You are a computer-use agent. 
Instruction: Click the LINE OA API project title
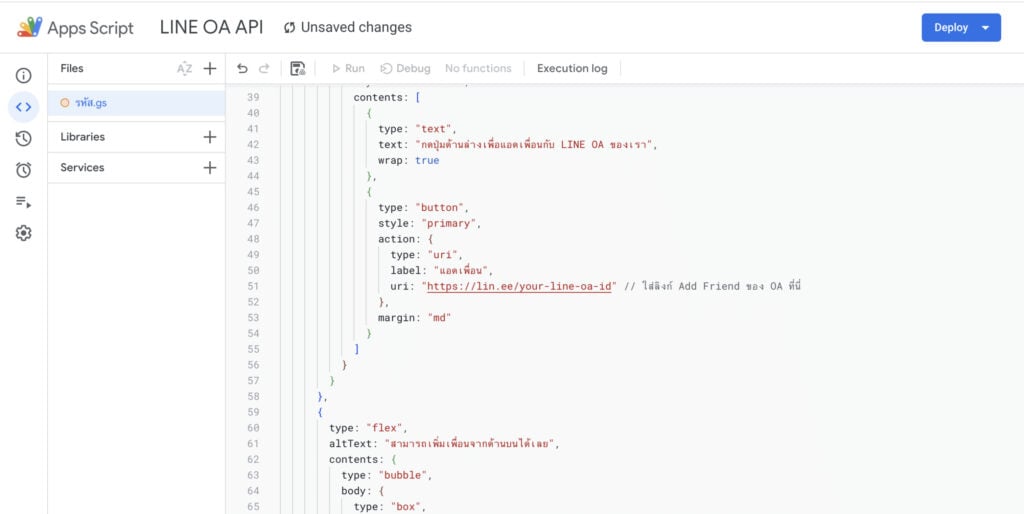(212, 27)
